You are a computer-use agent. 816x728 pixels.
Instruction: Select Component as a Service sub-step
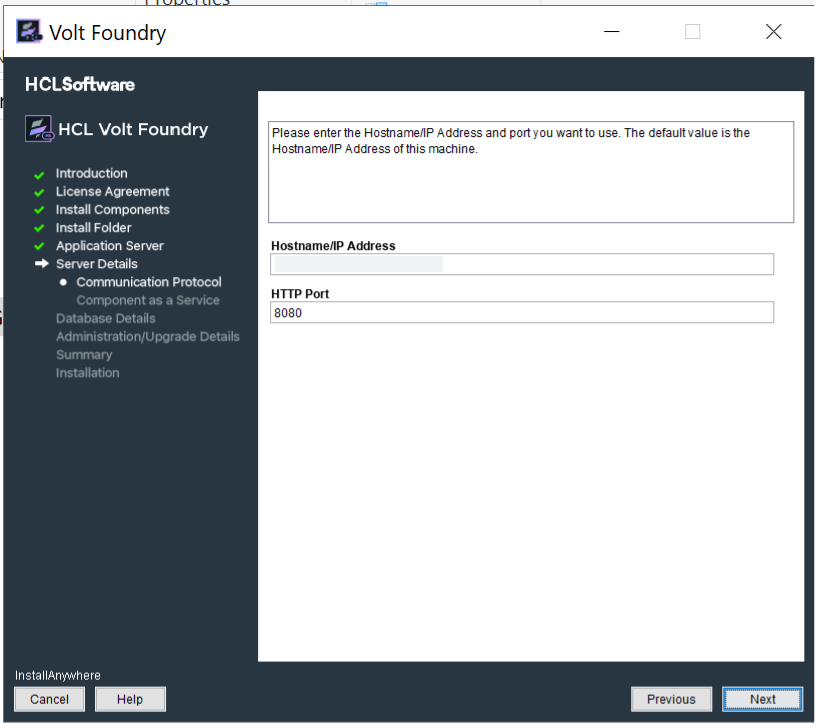point(148,300)
